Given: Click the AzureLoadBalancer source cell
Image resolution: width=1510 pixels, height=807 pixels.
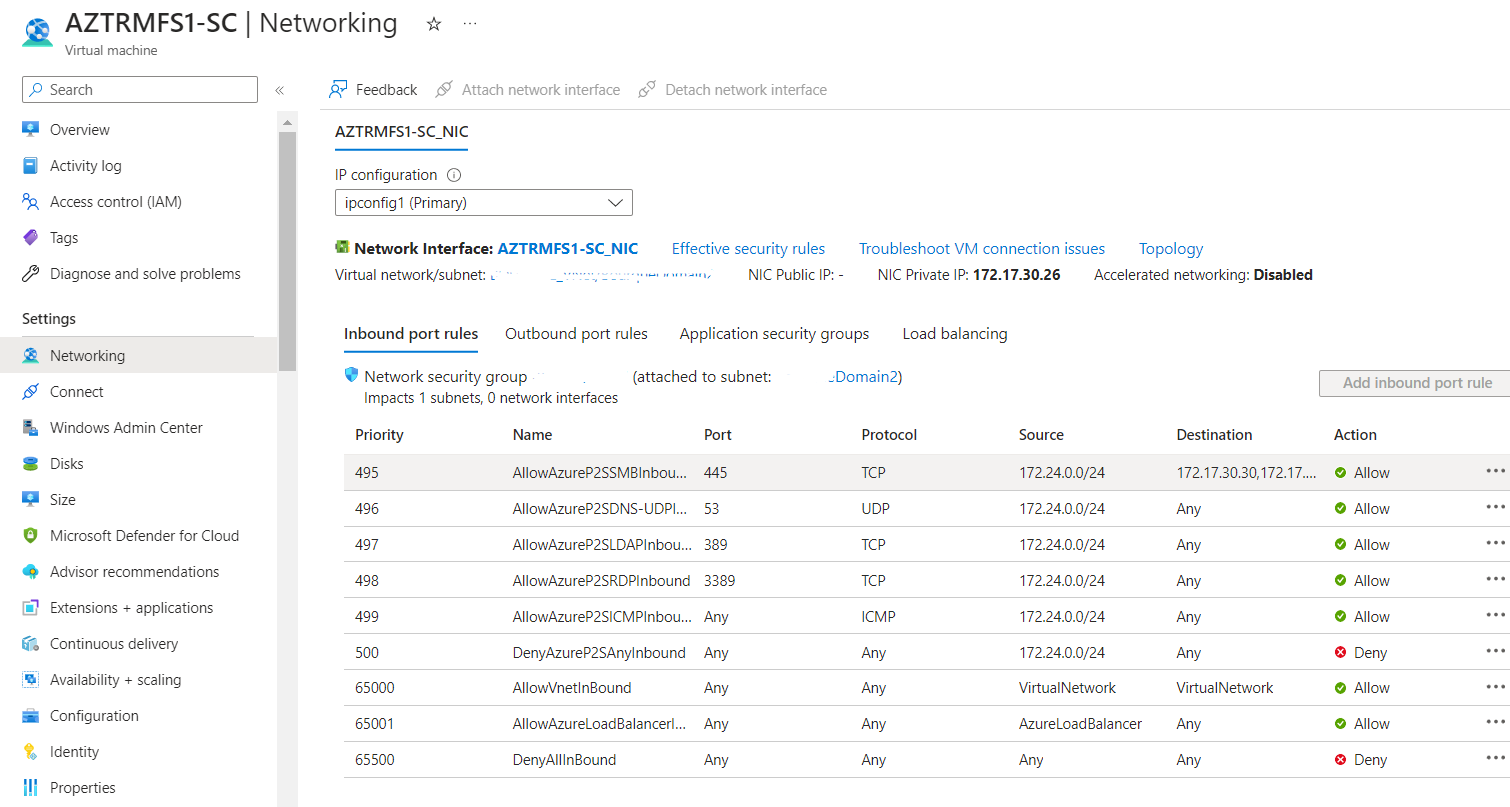Looking at the screenshot, I should 1080,724.
